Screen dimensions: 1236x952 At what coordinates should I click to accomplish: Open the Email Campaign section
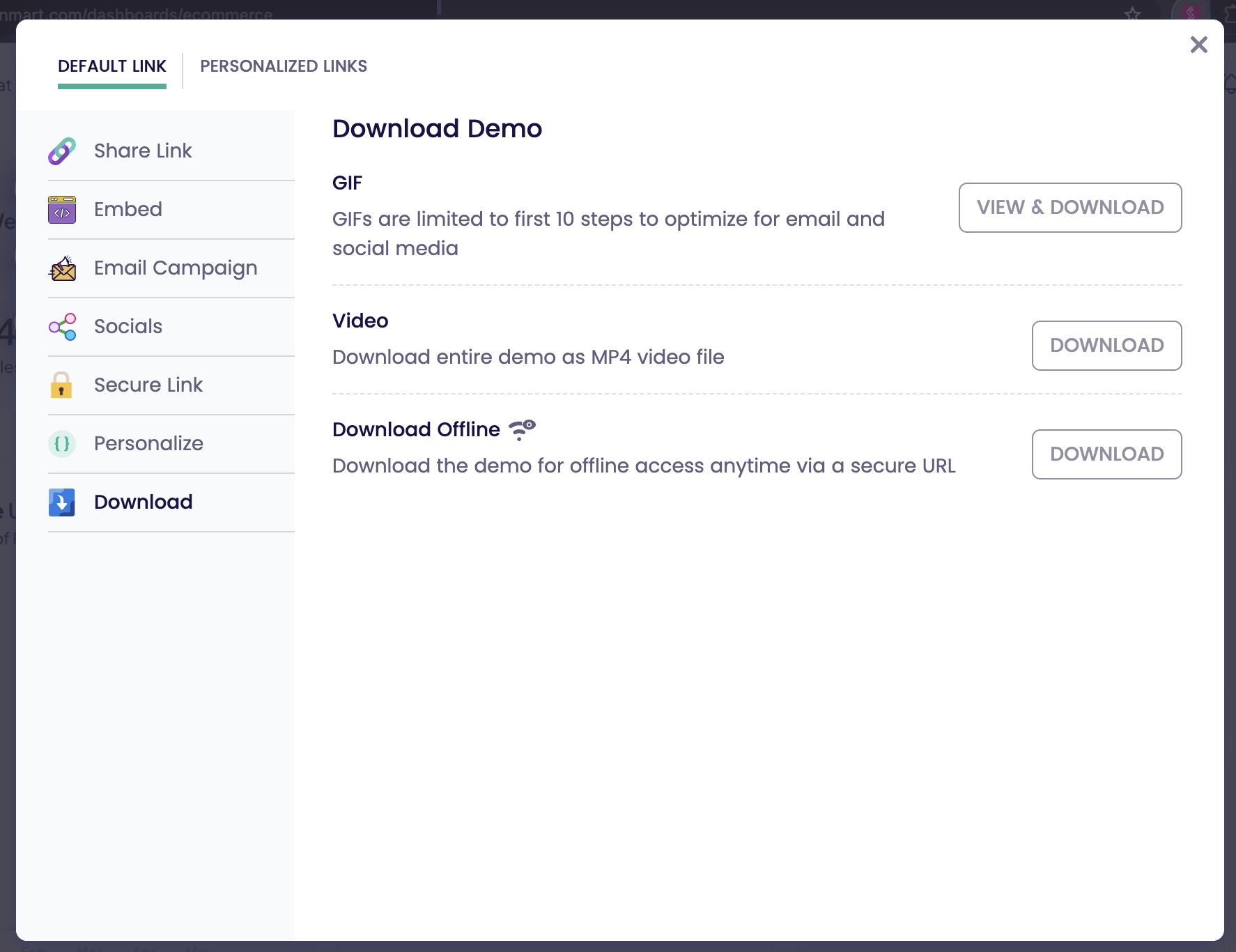tap(171, 268)
